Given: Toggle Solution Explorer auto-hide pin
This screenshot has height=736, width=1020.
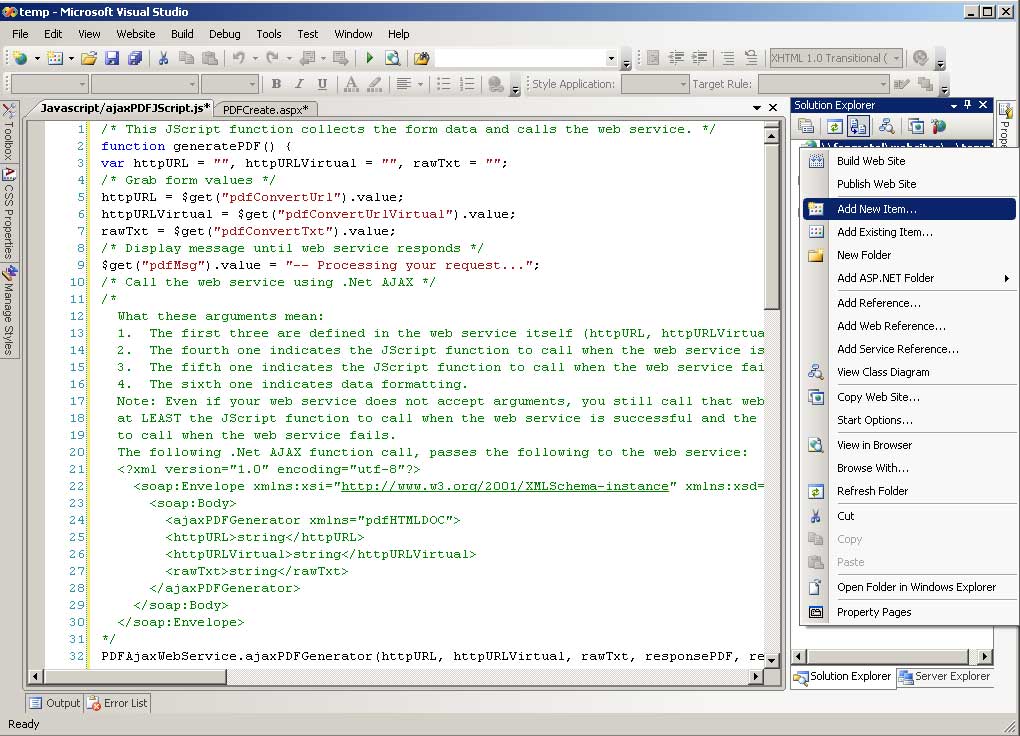Looking at the screenshot, I should (967, 105).
